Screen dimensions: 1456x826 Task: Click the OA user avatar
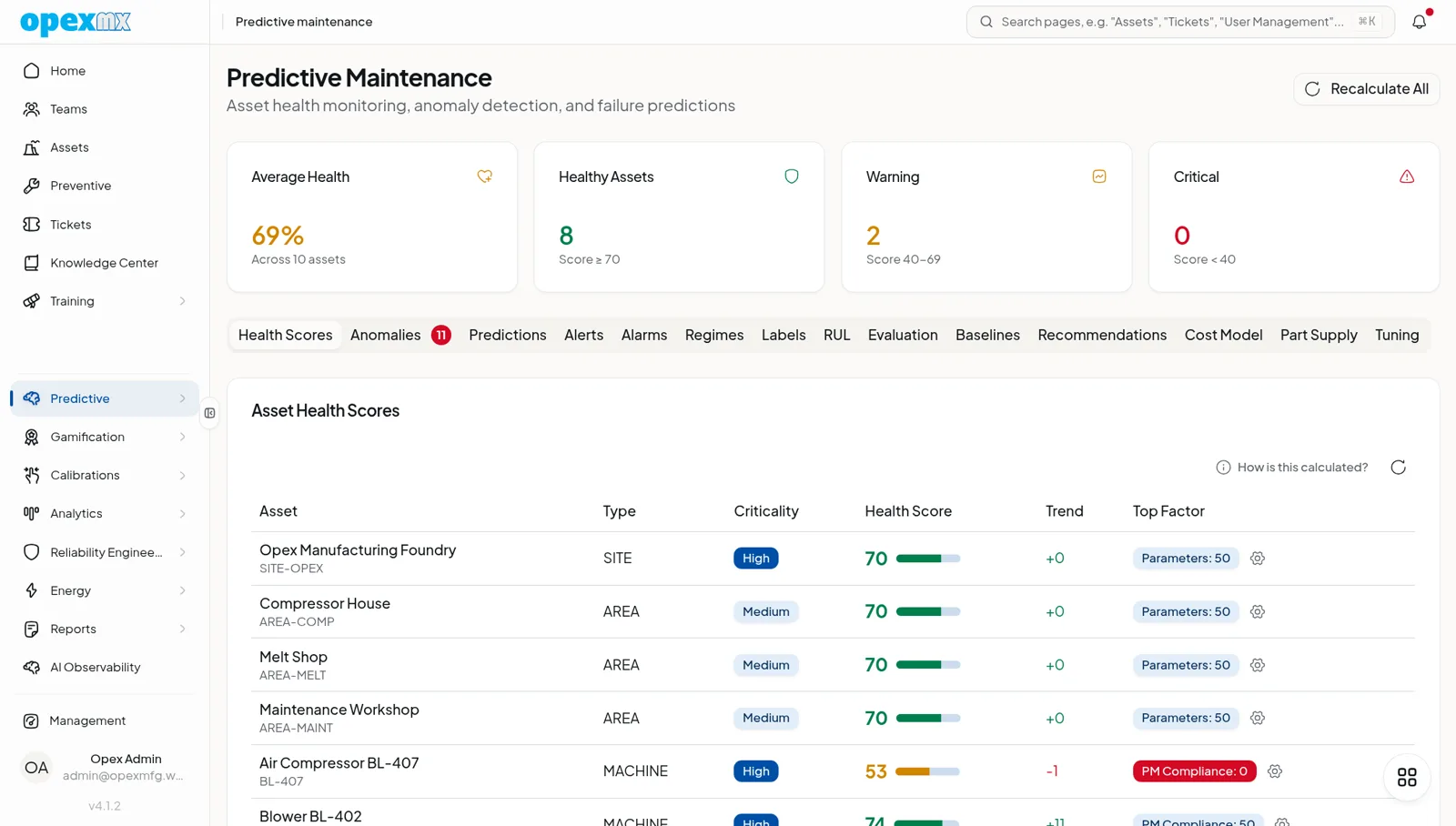coord(36,768)
